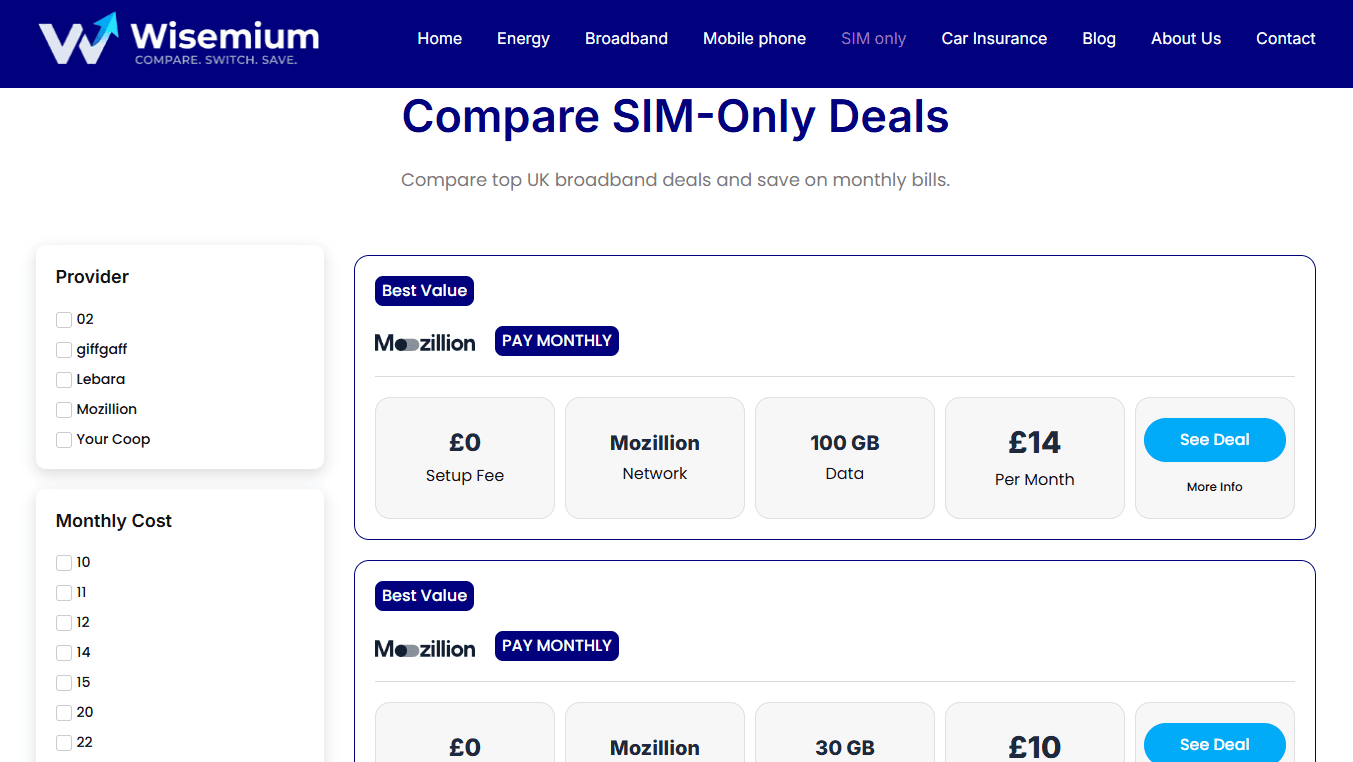
Task: Open More Info under the first deal
Action: (1214, 487)
